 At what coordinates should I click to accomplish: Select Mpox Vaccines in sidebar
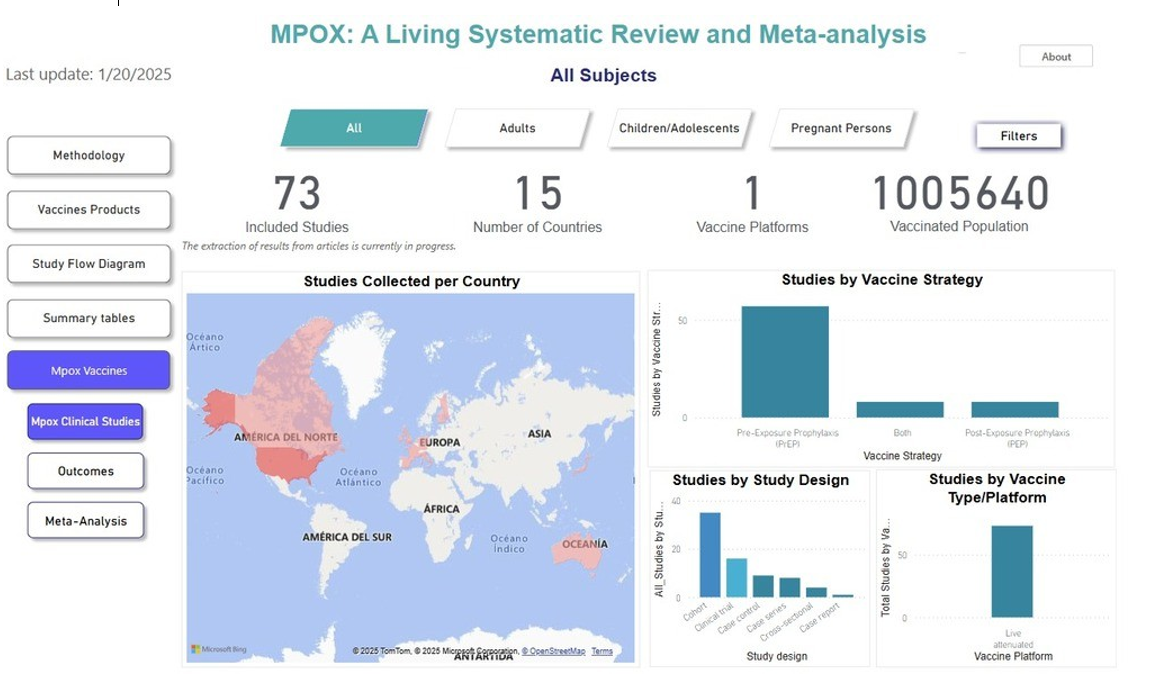[x=89, y=371]
